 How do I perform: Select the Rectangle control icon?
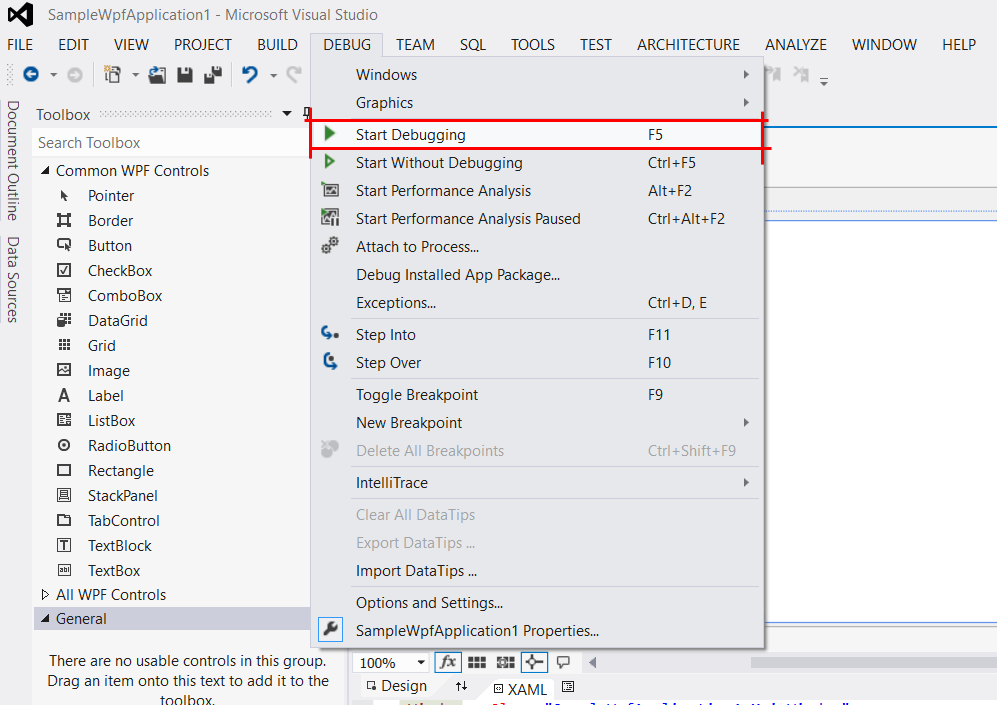coord(64,470)
